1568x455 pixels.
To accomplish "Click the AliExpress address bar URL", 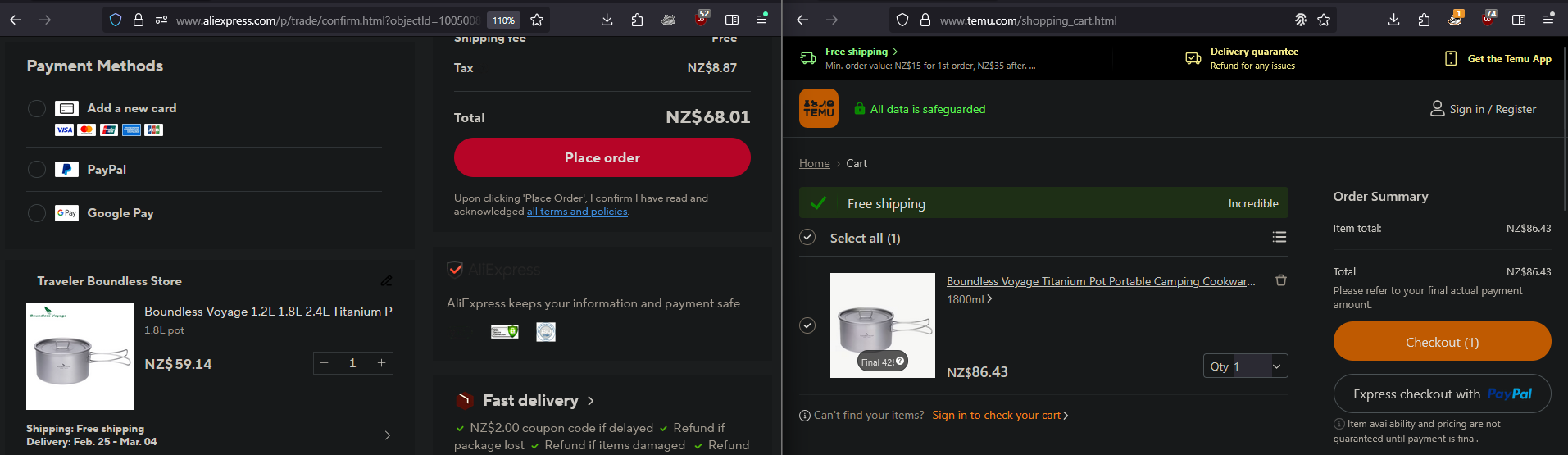I will 328,20.
